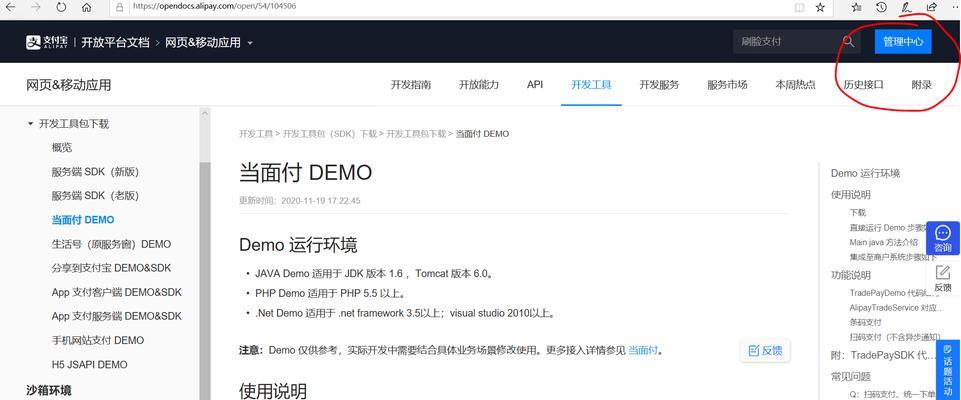This screenshot has height=400, width=961.
Task: Click the share page icon
Action: 932,7
